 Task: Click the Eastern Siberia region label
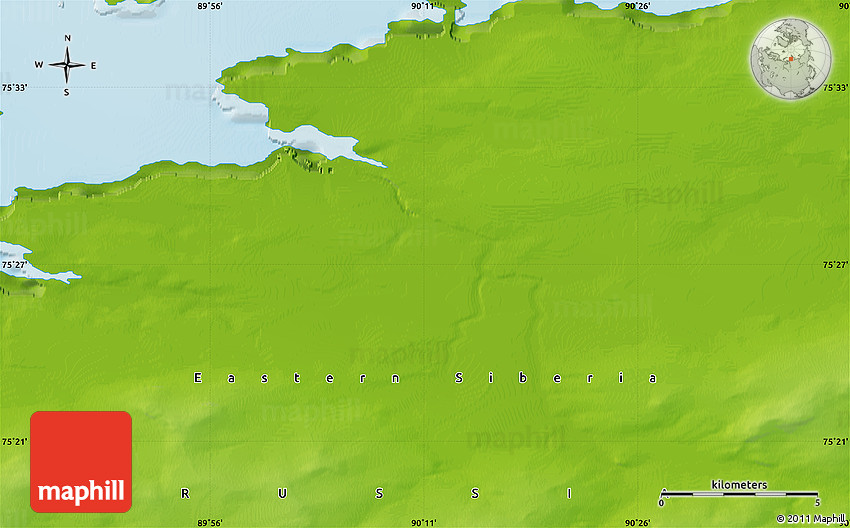point(425,378)
